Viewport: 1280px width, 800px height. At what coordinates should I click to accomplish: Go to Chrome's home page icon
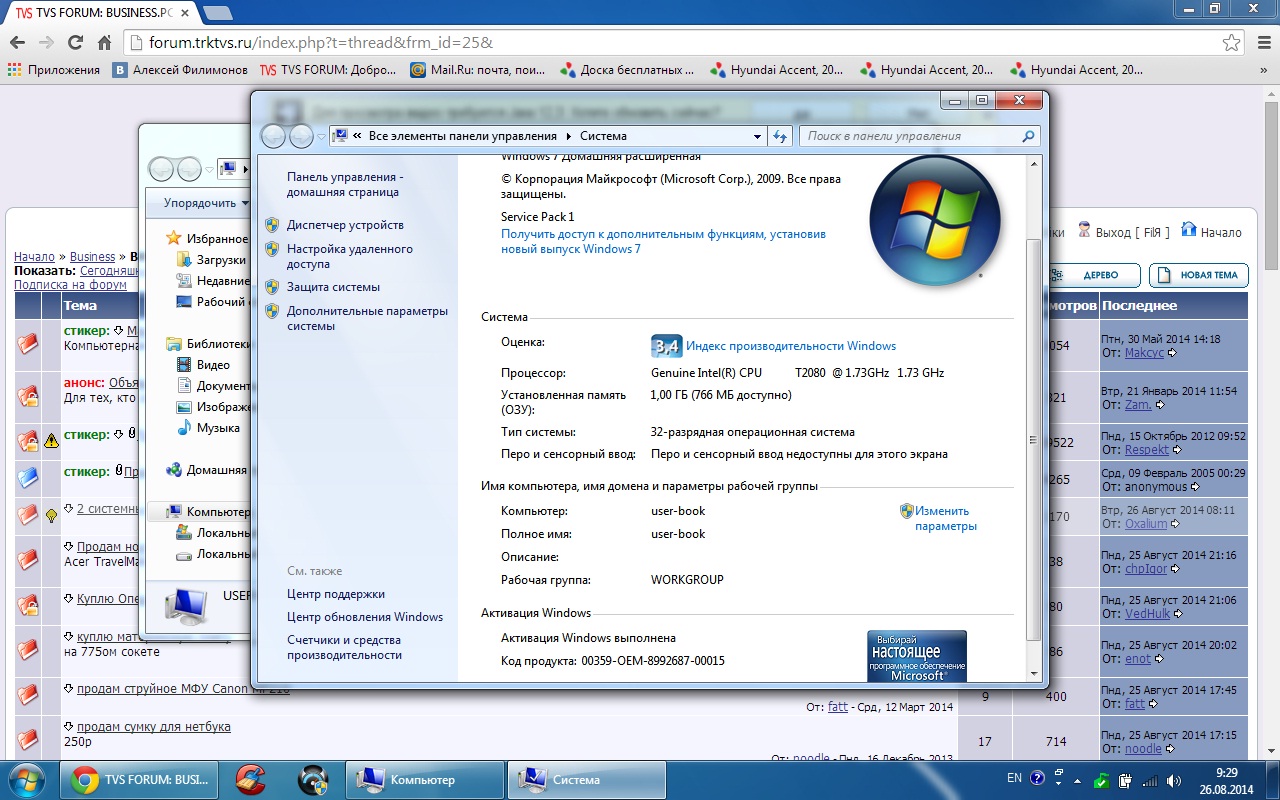coord(104,43)
